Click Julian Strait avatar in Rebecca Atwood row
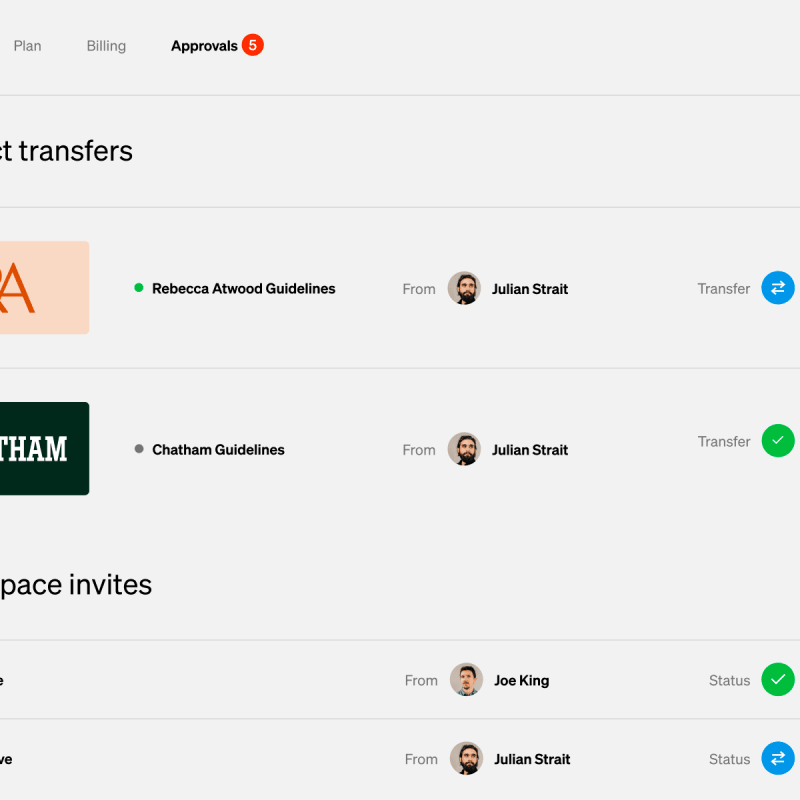The height and width of the screenshot is (800, 800). pyautogui.click(x=464, y=288)
